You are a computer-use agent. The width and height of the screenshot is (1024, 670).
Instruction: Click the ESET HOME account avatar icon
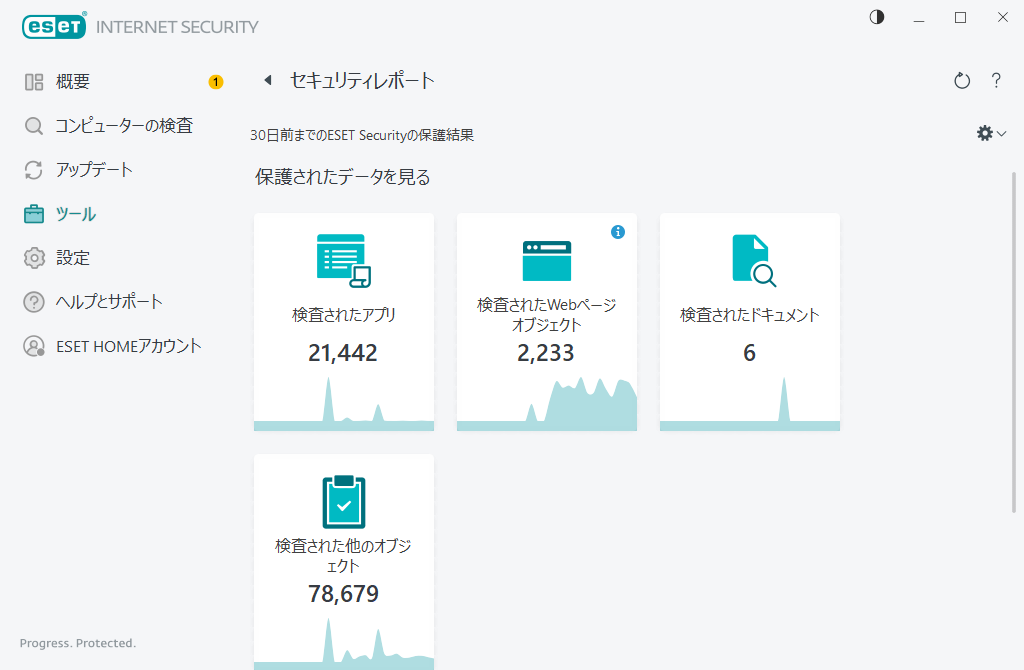pyautogui.click(x=34, y=346)
